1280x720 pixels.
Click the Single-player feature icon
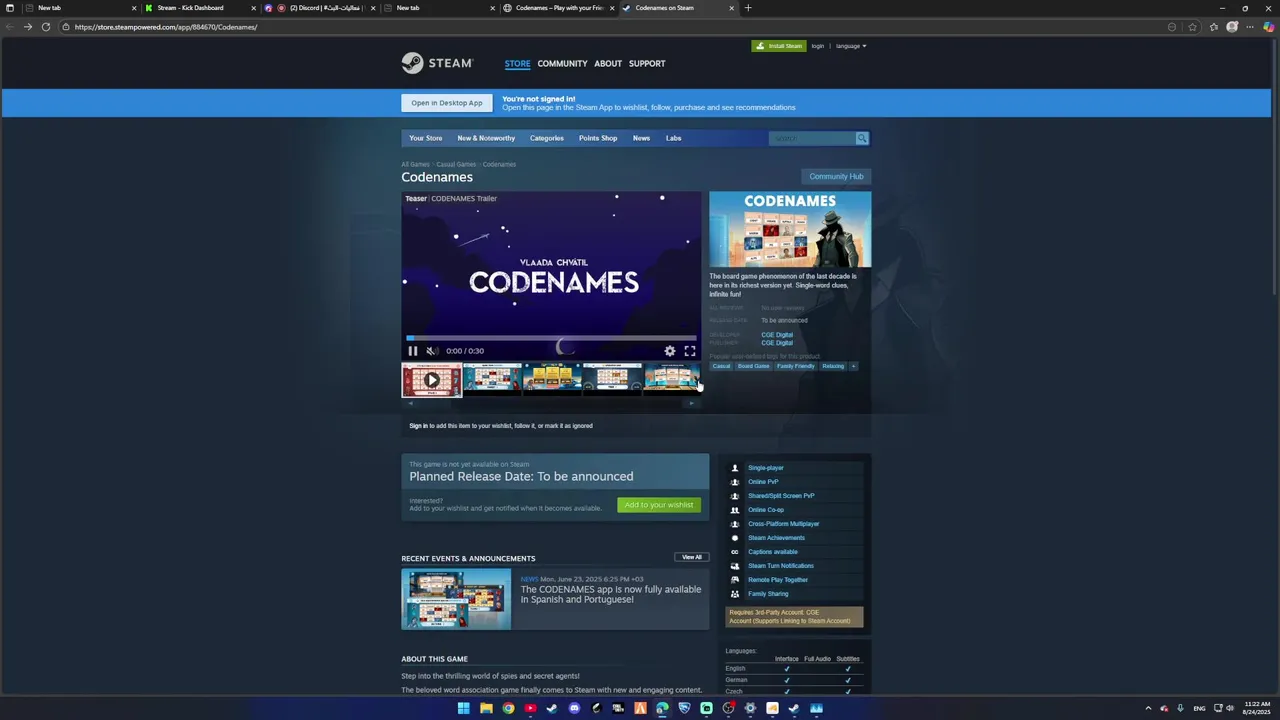pyautogui.click(x=735, y=468)
